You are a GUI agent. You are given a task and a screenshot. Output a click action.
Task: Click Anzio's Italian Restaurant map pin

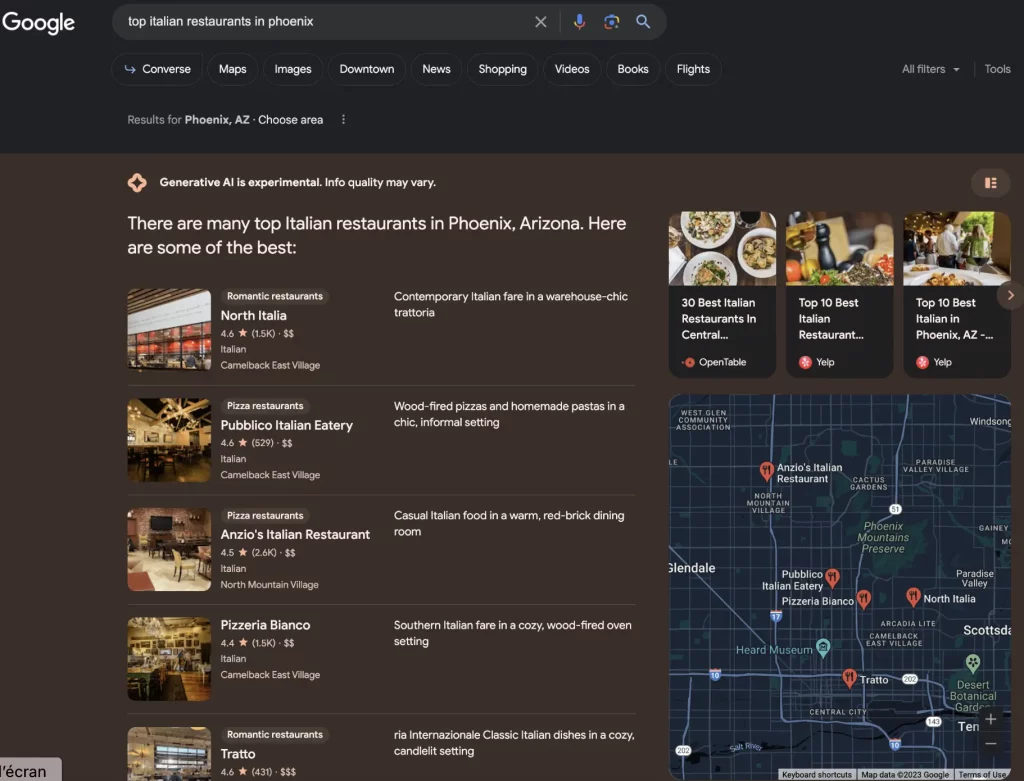767,470
